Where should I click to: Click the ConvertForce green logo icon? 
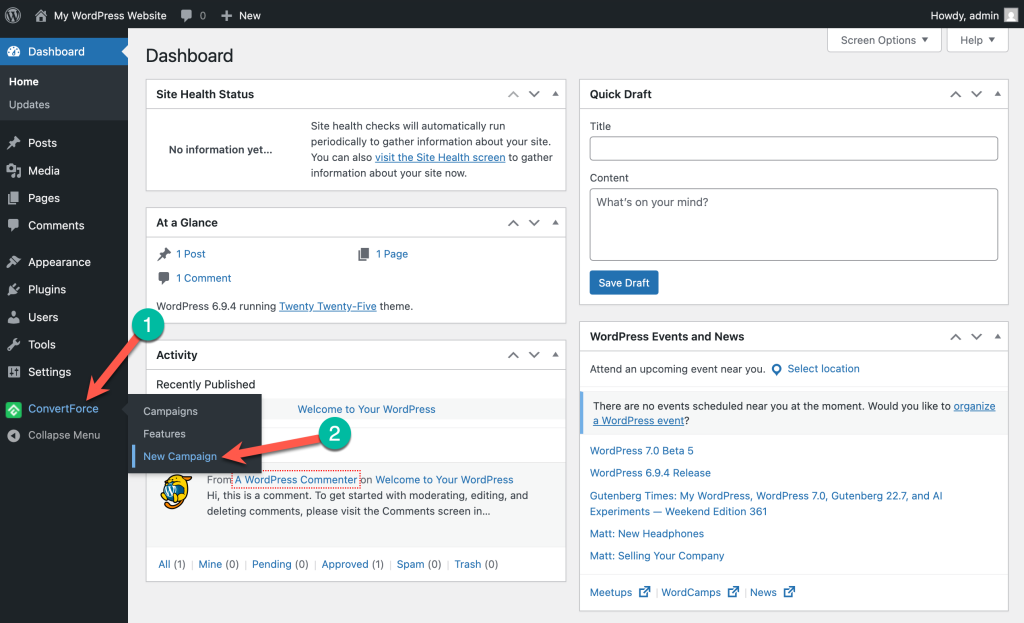14,409
